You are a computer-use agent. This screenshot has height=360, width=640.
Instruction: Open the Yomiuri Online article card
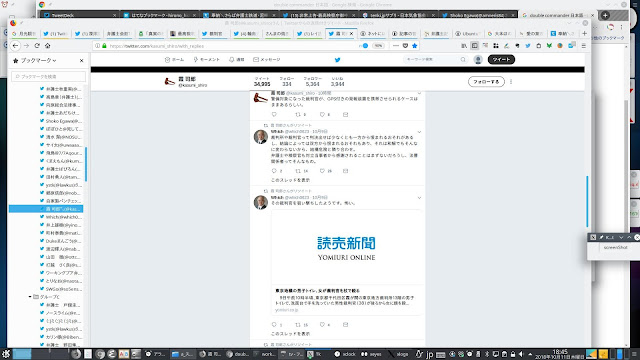coord(346,262)
